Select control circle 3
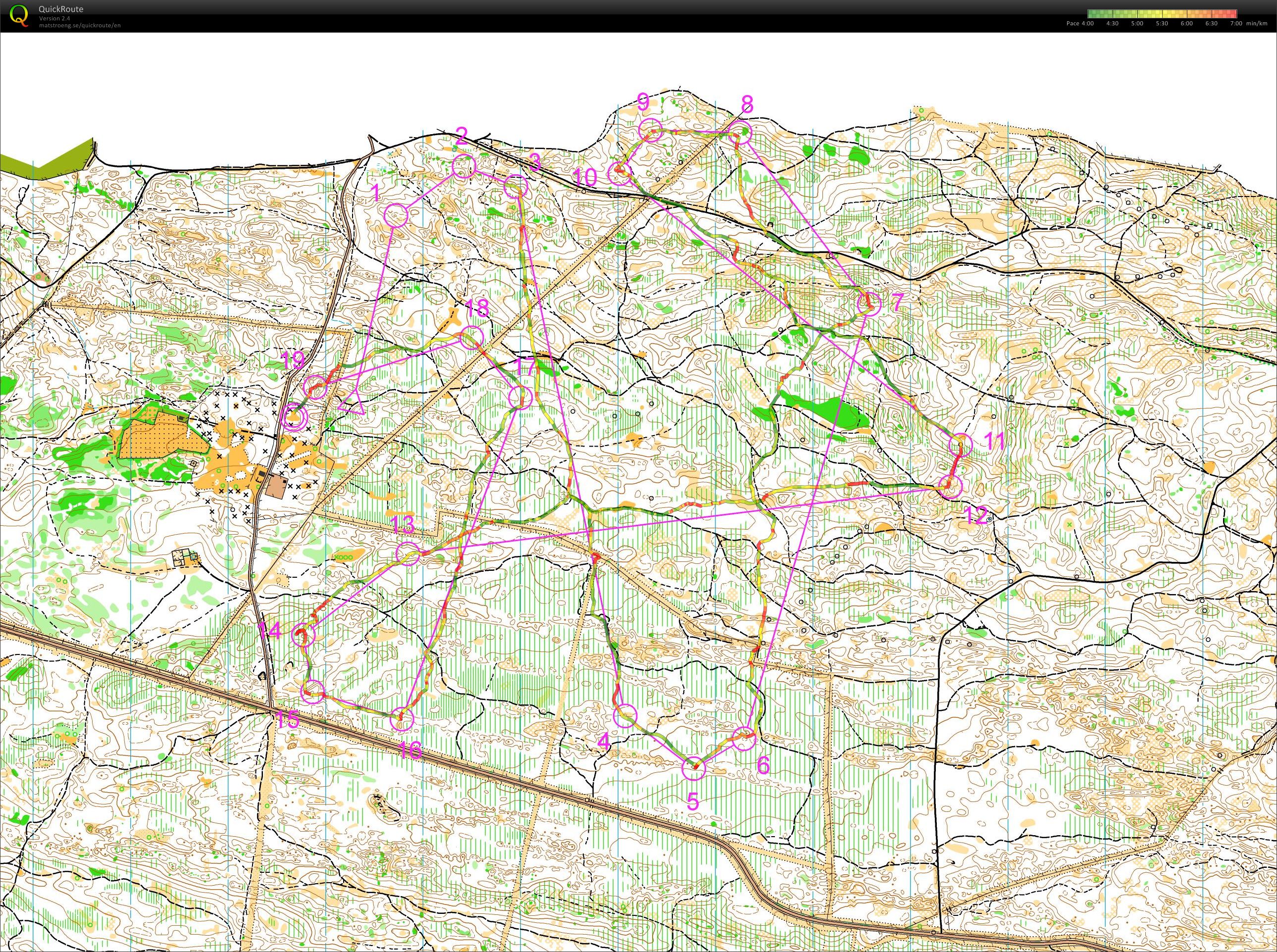Screen dimensions: 1277x952 tap(516, 187)
